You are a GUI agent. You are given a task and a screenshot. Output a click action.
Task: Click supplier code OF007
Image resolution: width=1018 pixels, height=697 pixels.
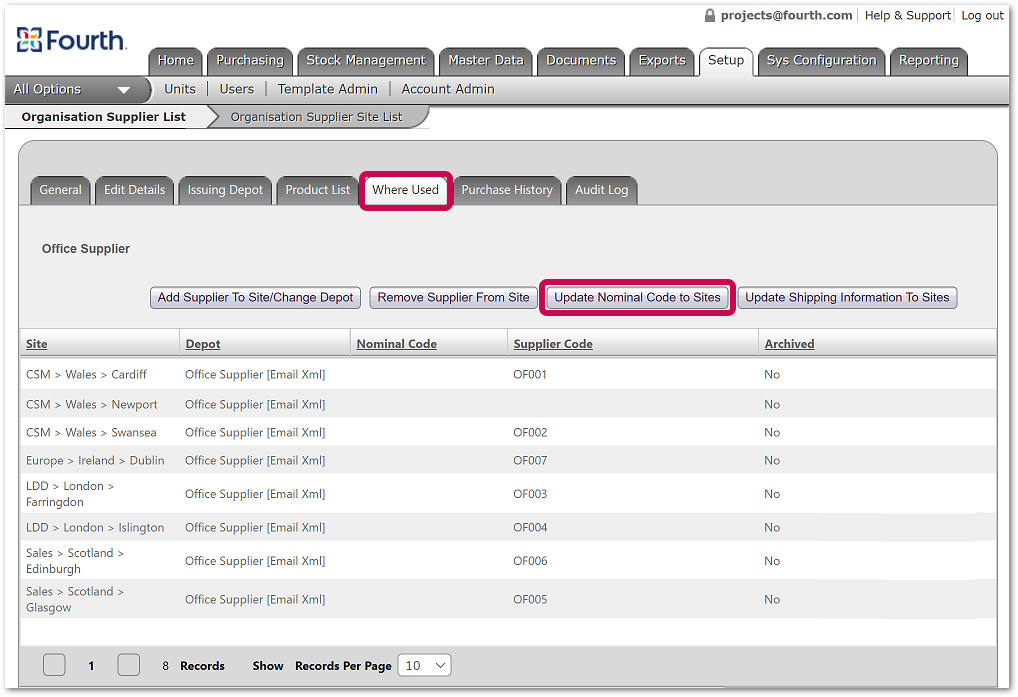pos(530,460)
